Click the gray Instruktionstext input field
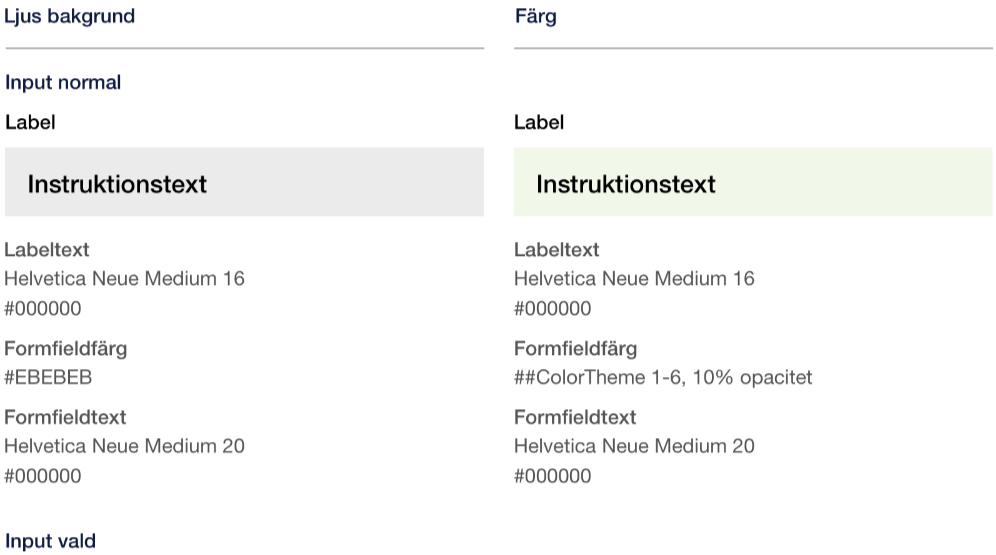Screen dimensions: 996x555 coord(245,182)
